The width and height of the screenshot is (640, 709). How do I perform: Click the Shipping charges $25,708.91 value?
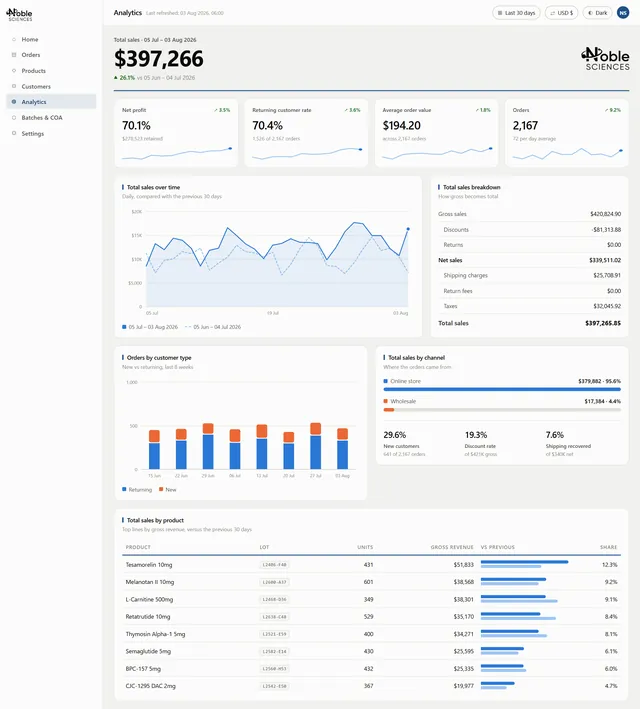point(607,275)
